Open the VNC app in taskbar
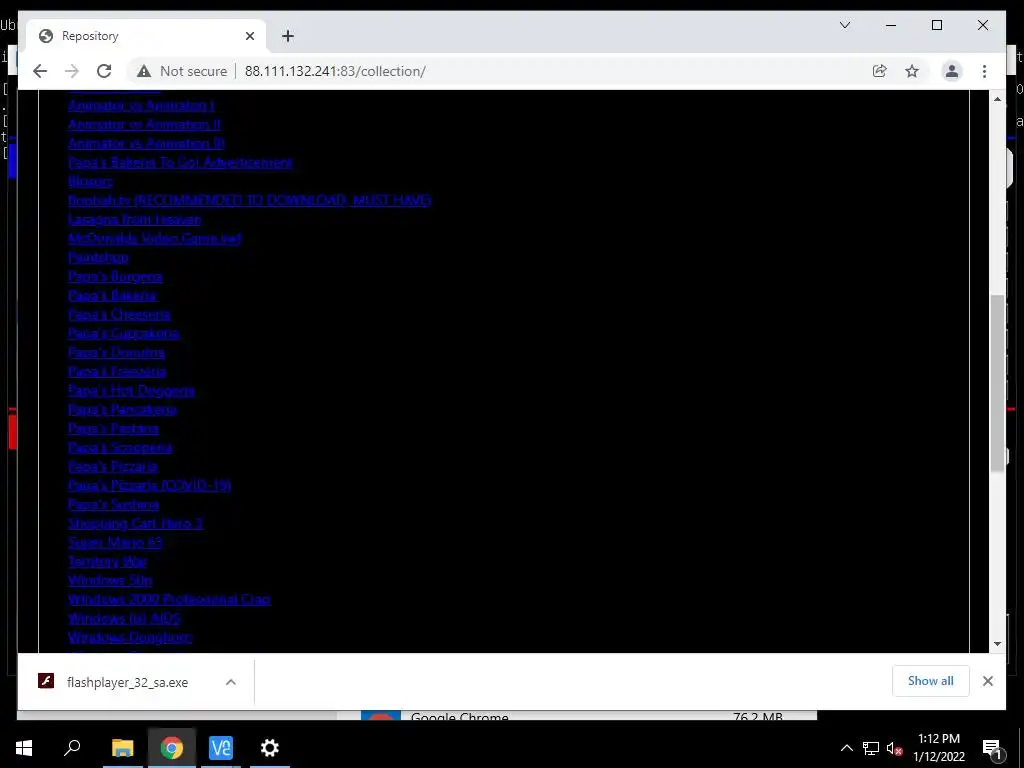 coord(220,748)
